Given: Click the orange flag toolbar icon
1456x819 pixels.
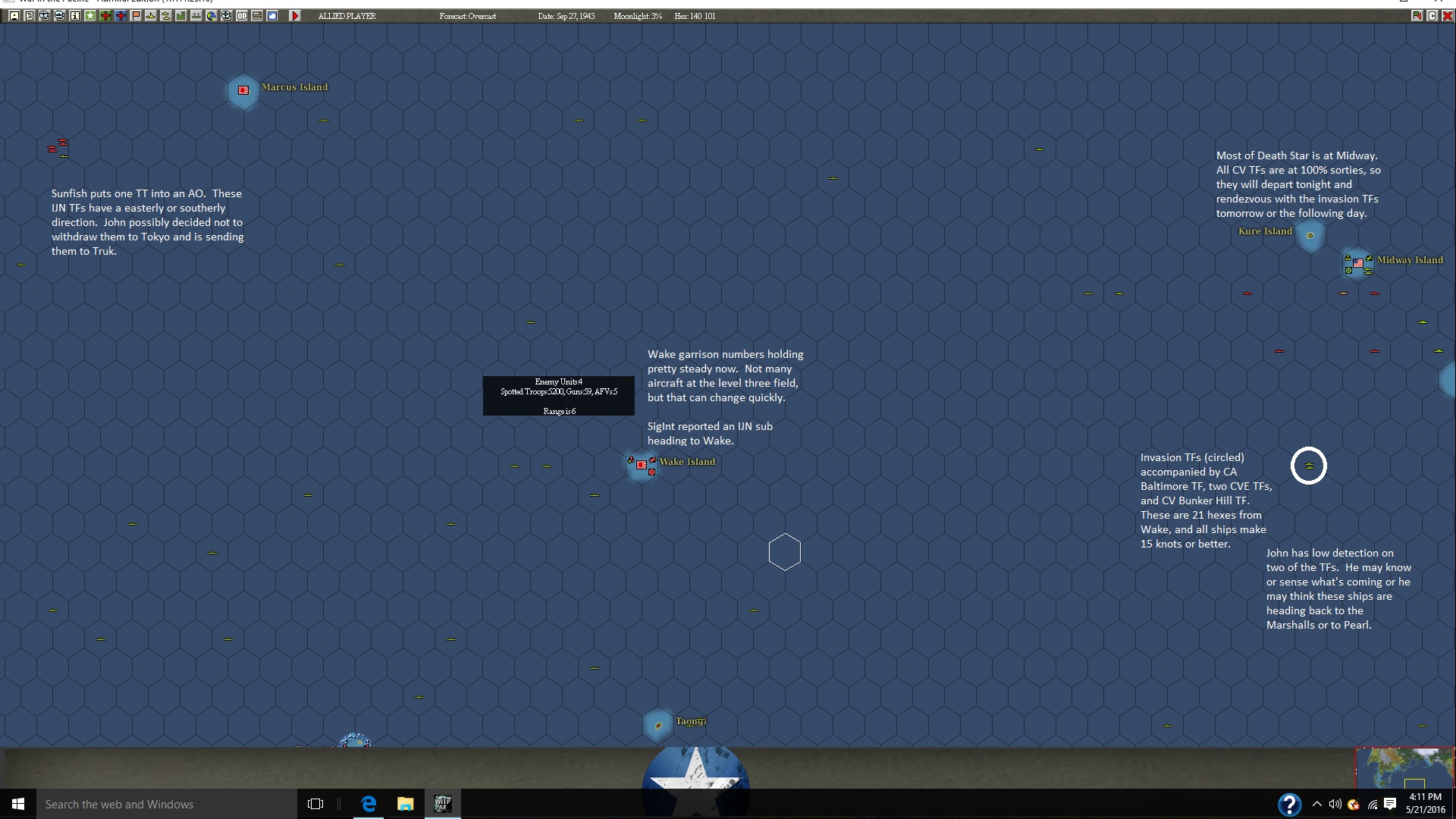Looking at the screenshot, I should 136,16.
